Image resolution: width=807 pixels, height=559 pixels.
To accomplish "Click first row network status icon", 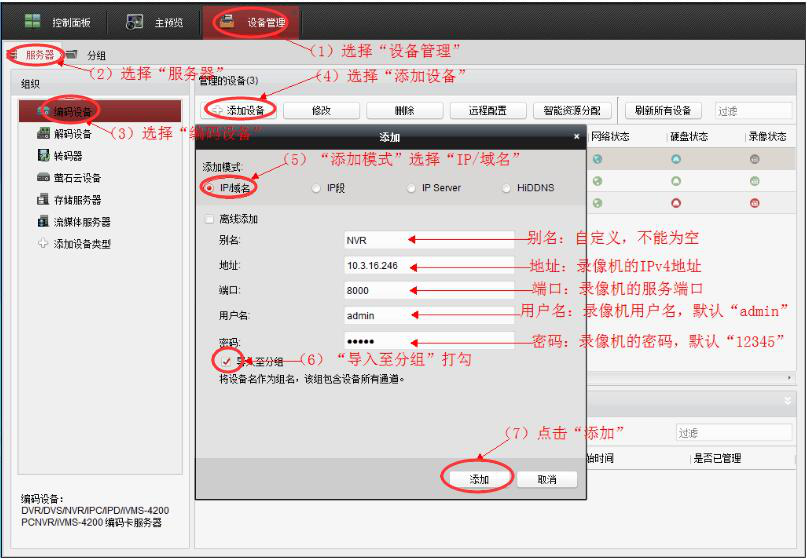I will [x=597, y=159].
